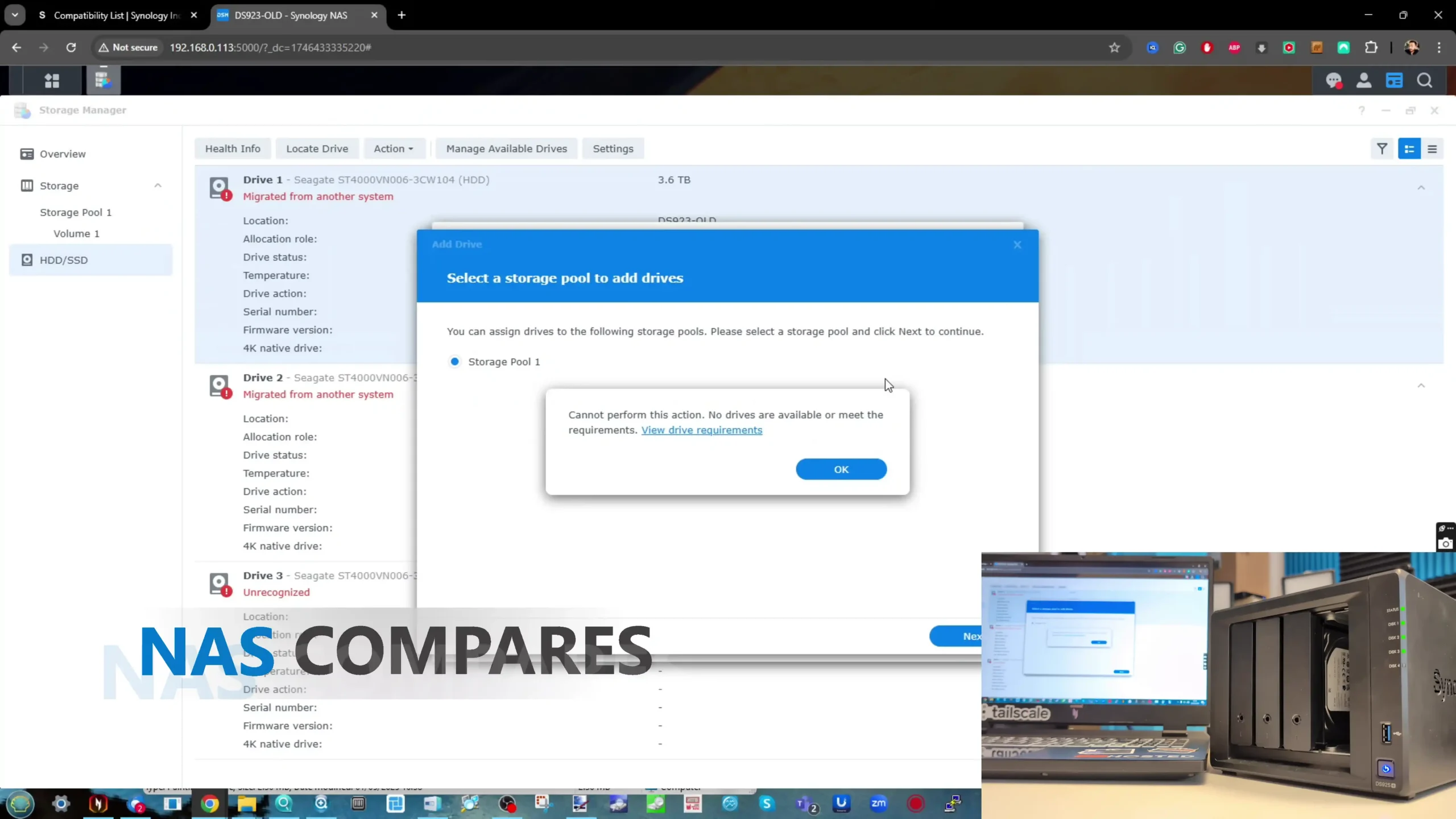The width and height of the screenshot is (1456, 819).
Task: Collapse Drive 1 details chevron
Action: pyautogui.click(x=1421, y=188)
